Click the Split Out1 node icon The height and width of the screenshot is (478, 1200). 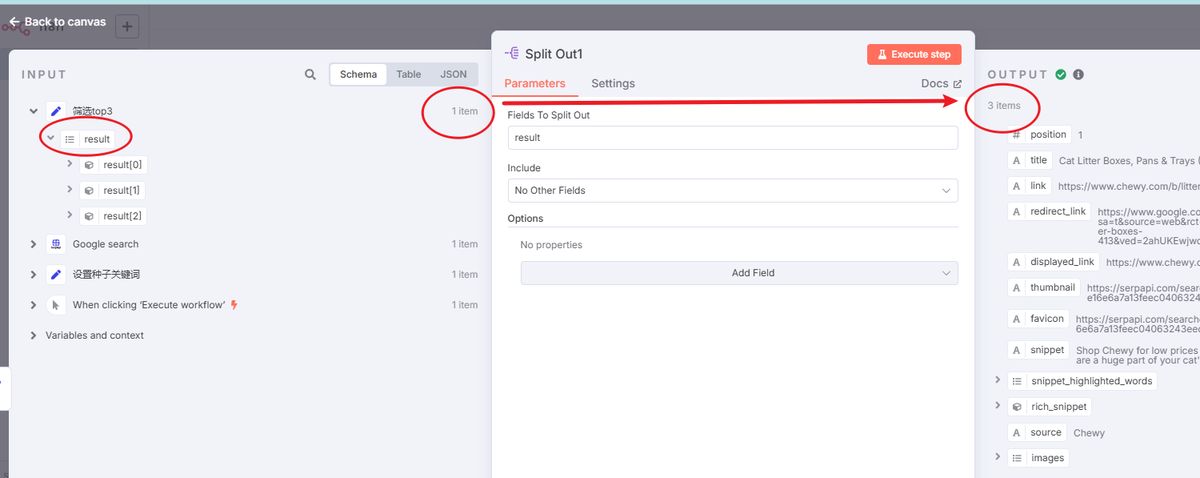[x=512, y=54]
